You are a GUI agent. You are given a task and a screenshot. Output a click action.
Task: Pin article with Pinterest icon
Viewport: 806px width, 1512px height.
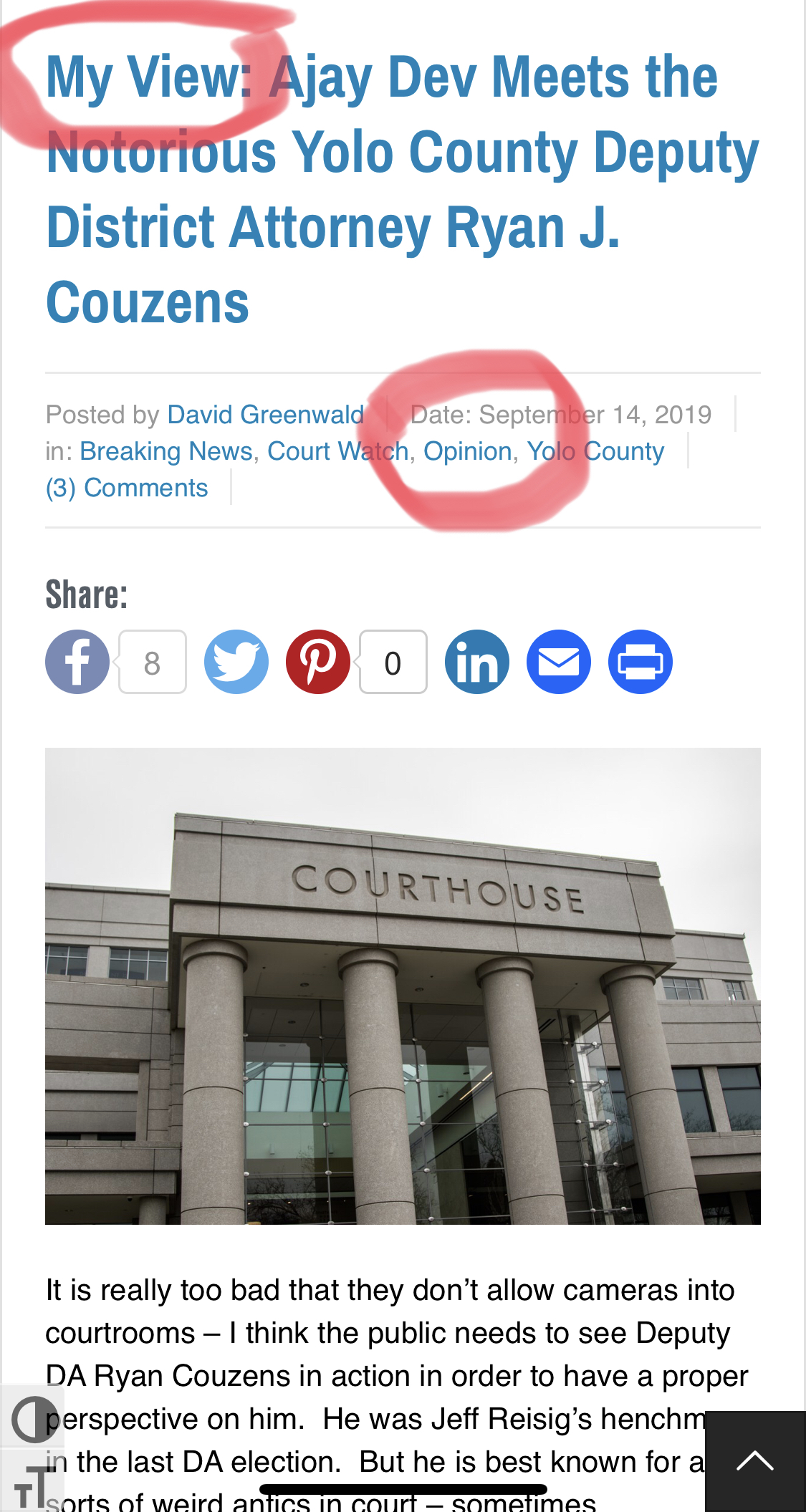click(318, 662)
